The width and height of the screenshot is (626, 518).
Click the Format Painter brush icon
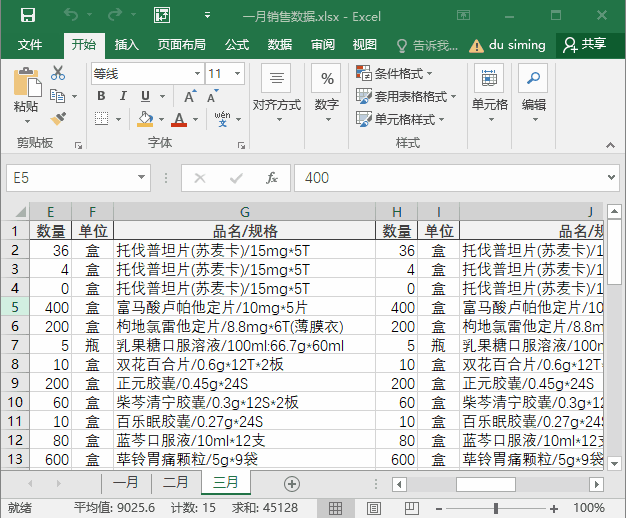58,118
